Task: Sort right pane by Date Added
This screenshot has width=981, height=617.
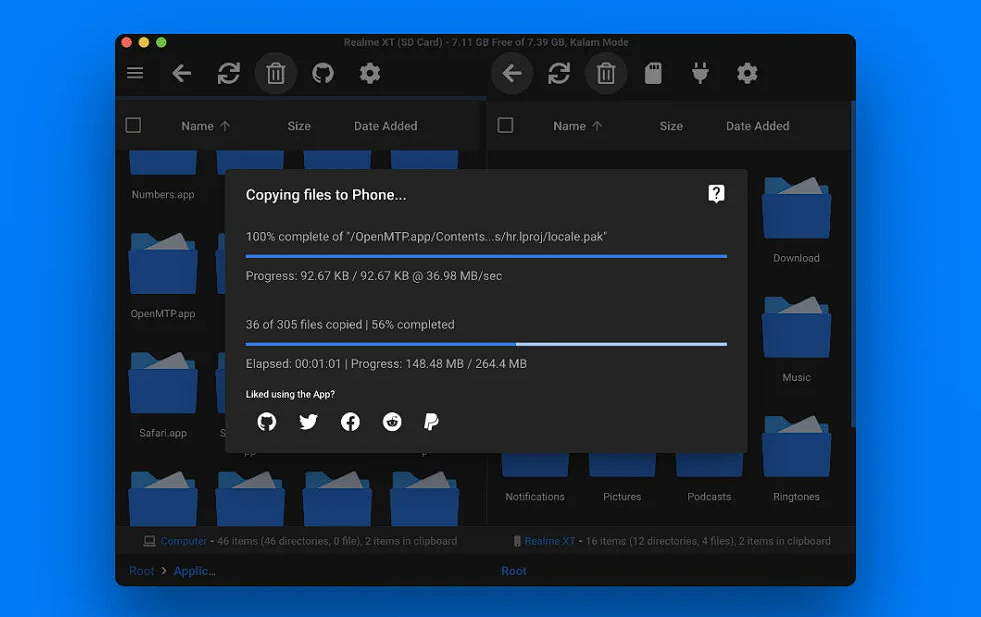Action: click(758, 126)
